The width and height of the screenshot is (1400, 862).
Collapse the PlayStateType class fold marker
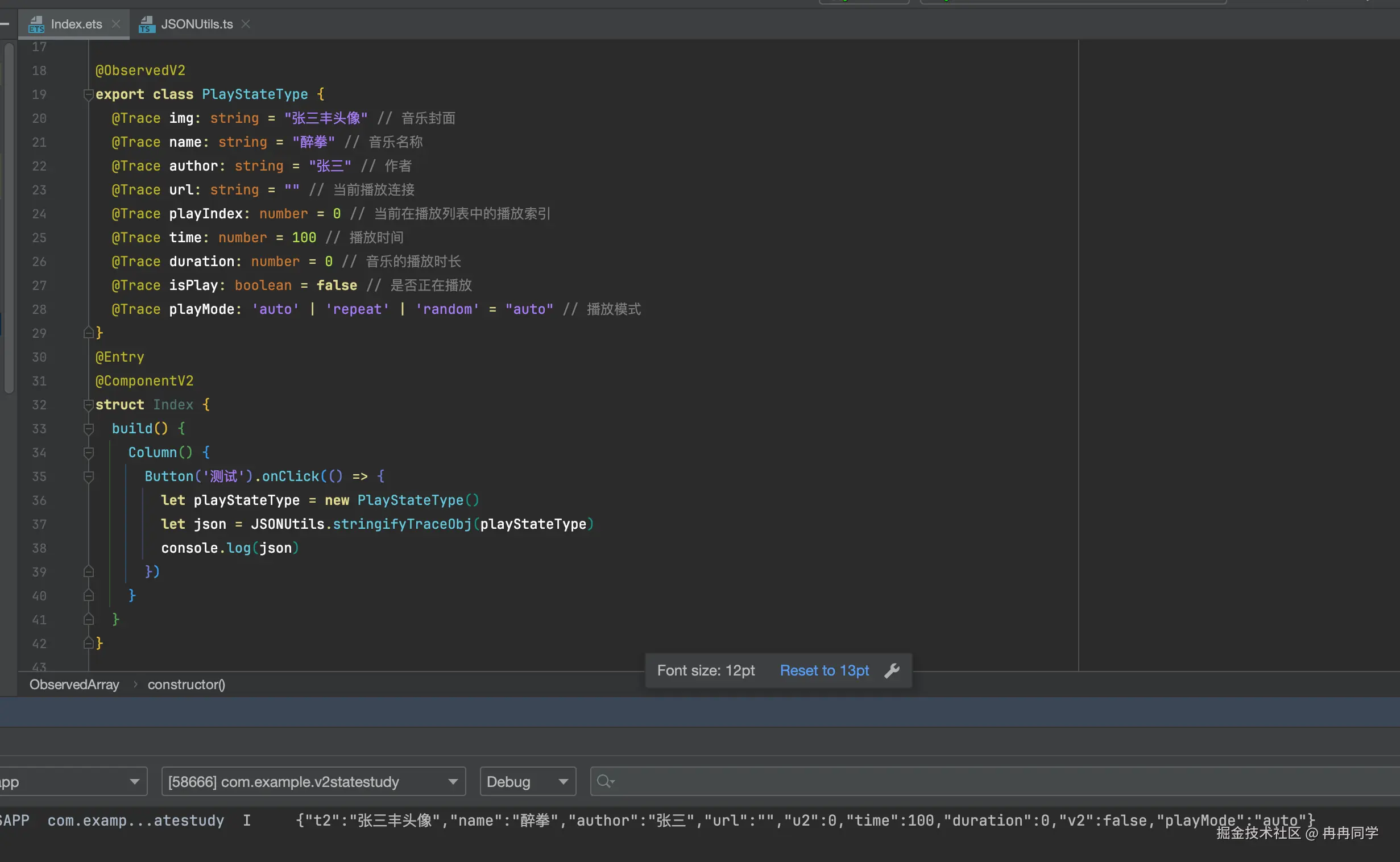88,94
